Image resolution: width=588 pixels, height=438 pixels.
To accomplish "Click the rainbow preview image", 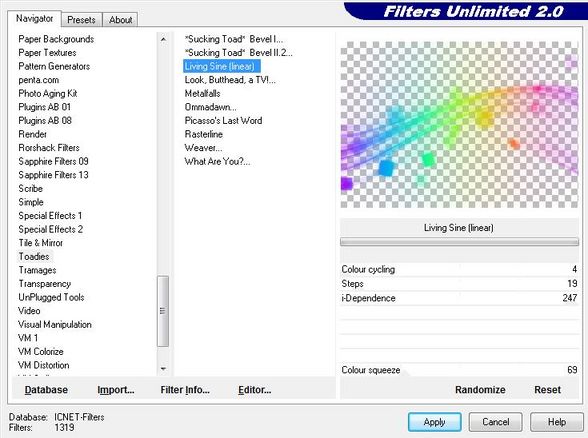I will pos(459,124).
